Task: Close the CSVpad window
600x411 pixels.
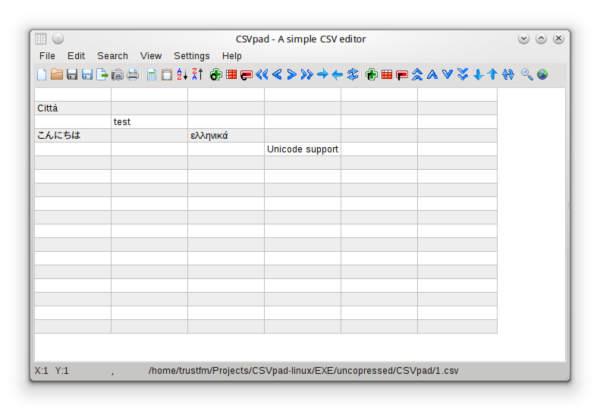Action: click(x=558, y=39)
